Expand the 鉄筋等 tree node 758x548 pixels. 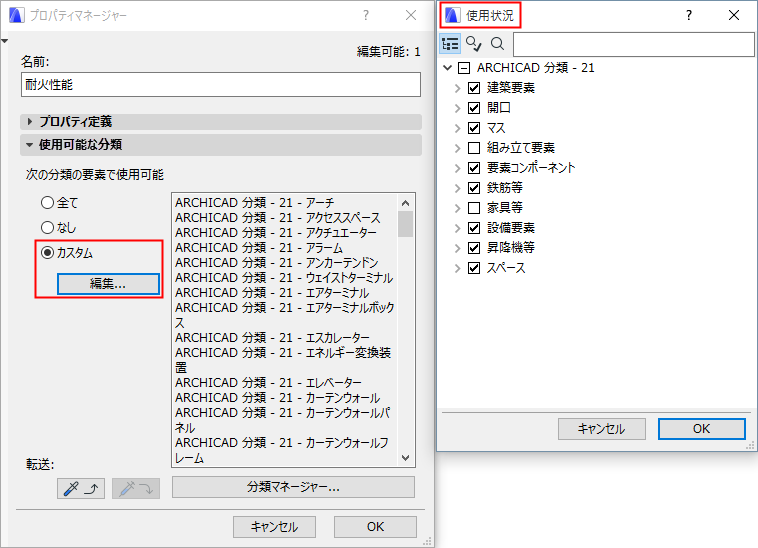click(x=457, y=188)
